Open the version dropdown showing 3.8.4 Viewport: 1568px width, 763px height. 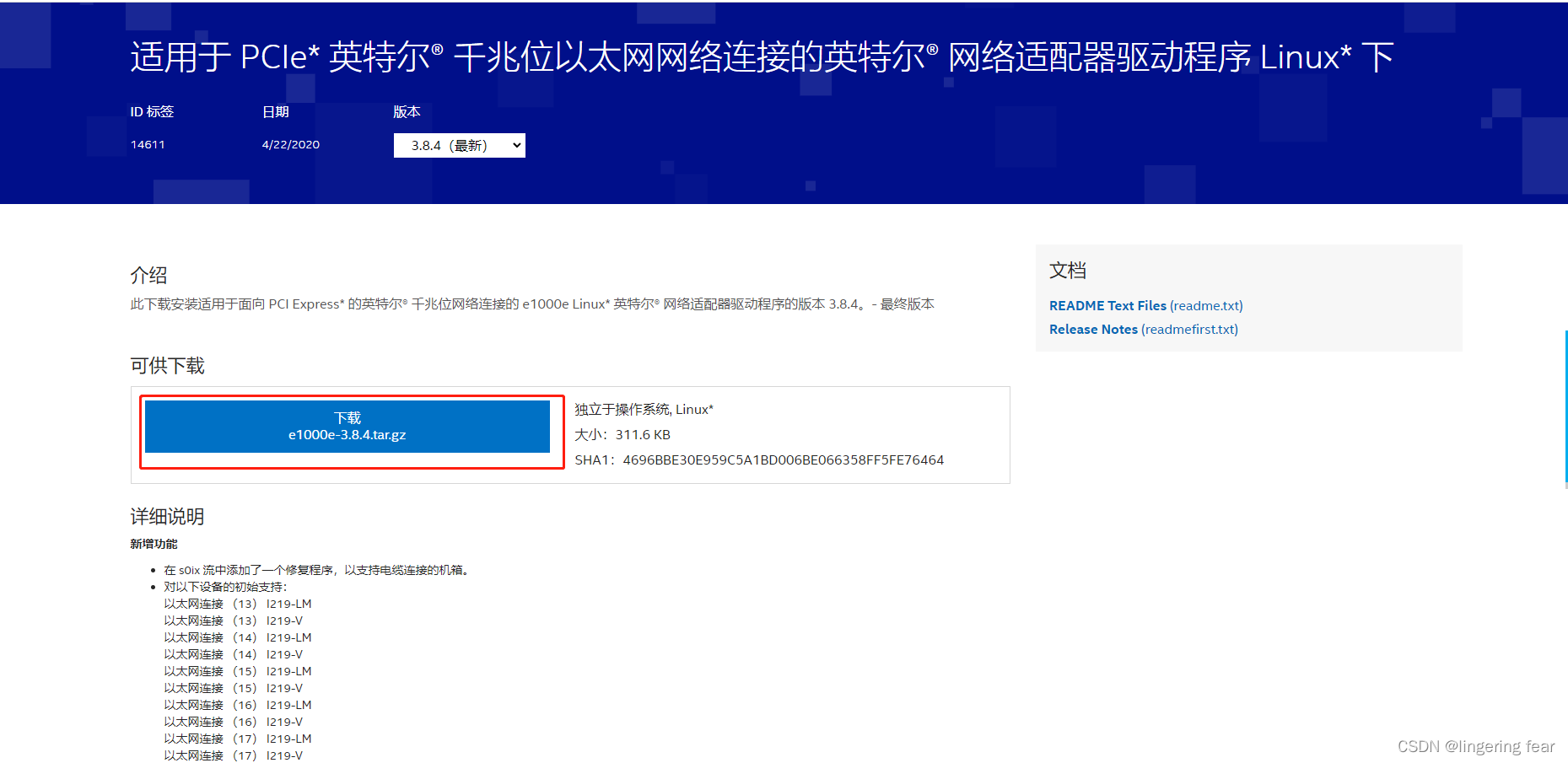coord(459,145)
